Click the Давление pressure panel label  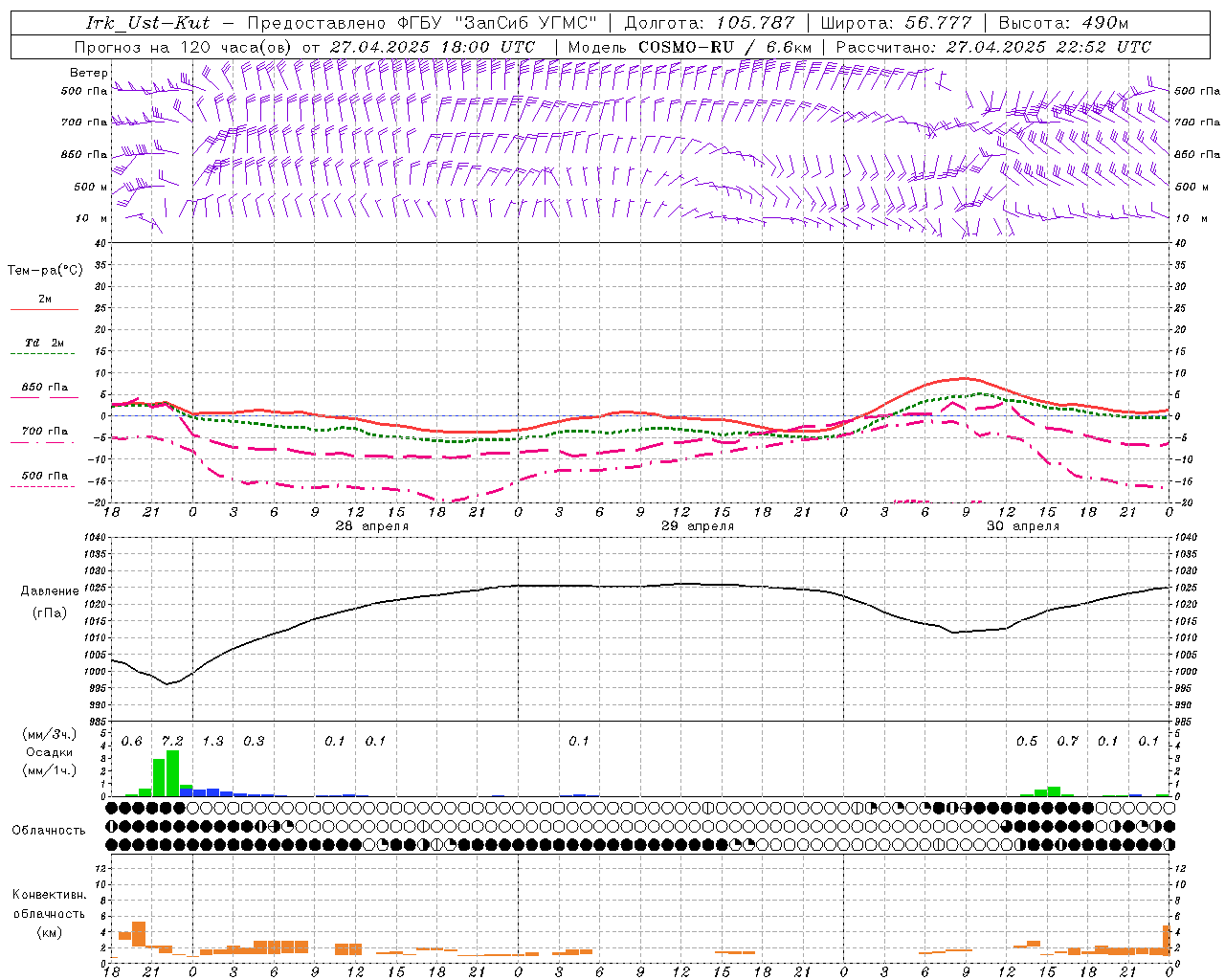click(50, 591)
